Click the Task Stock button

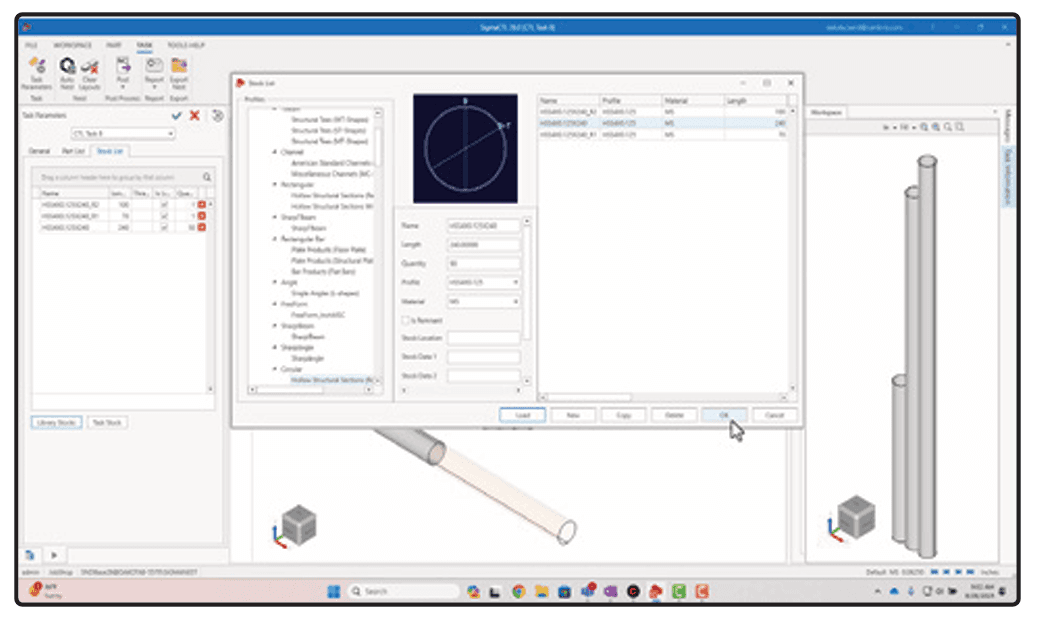tap(107, 422)
